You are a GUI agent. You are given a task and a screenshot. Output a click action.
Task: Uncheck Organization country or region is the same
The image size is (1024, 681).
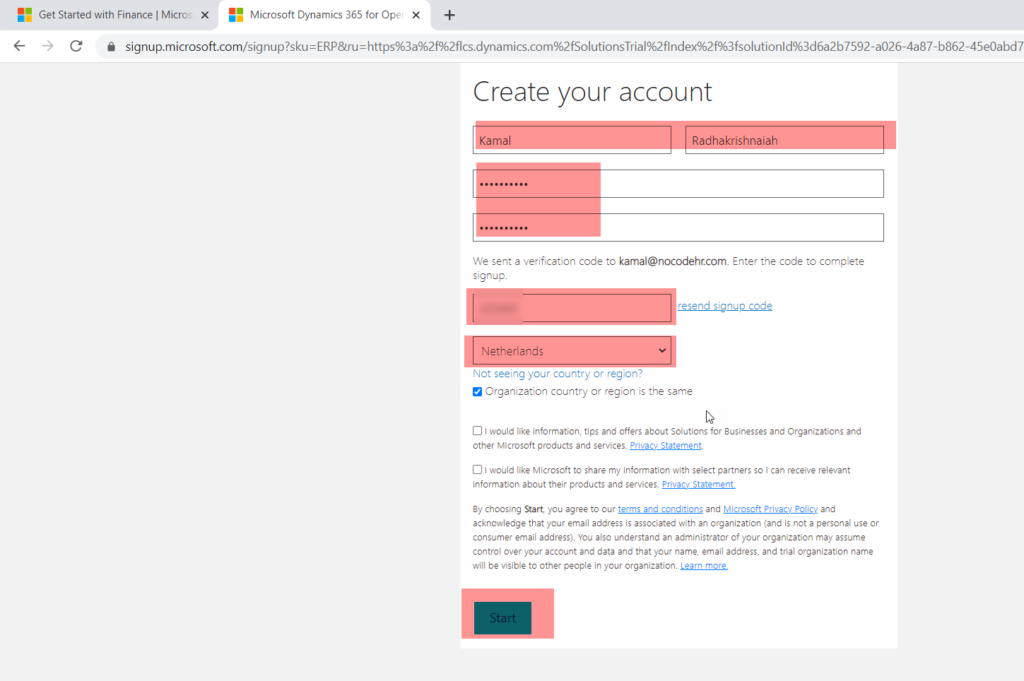coord(477,392)
